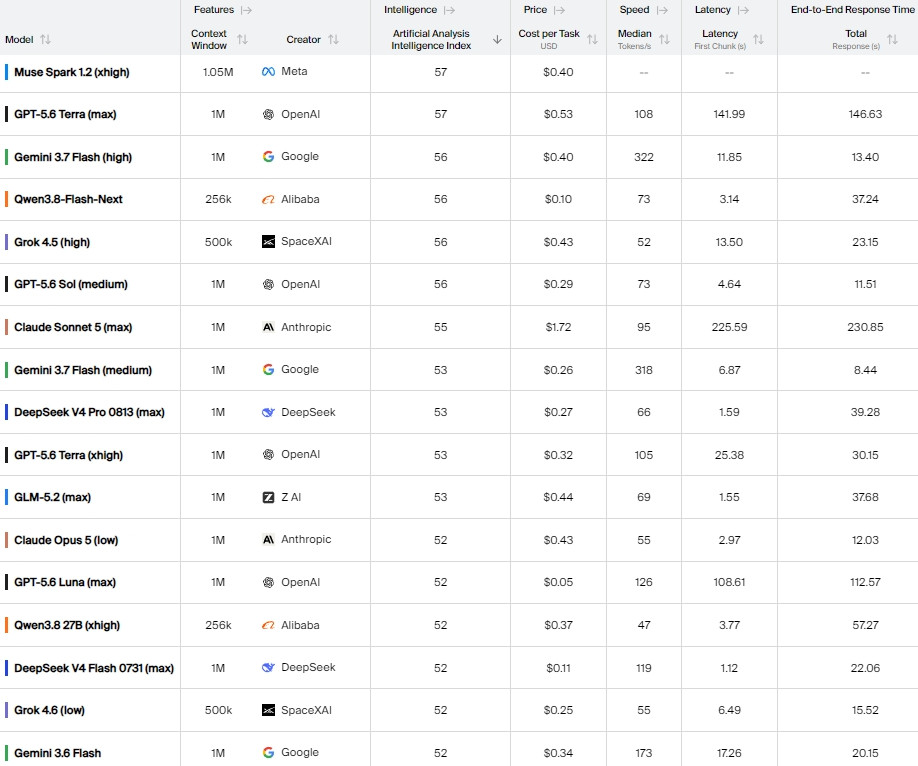The height and width of the screenshot is (766, 918).
Task: Click OpenAI logo in GPT-5.6 Terra (max) row
Action: pos(268,114)
